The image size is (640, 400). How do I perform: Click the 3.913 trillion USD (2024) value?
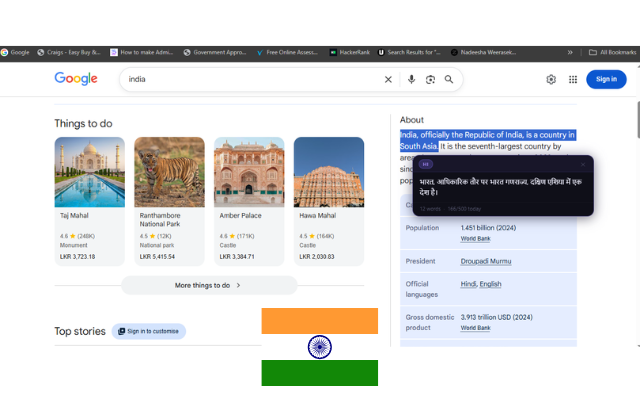[496, 317]
